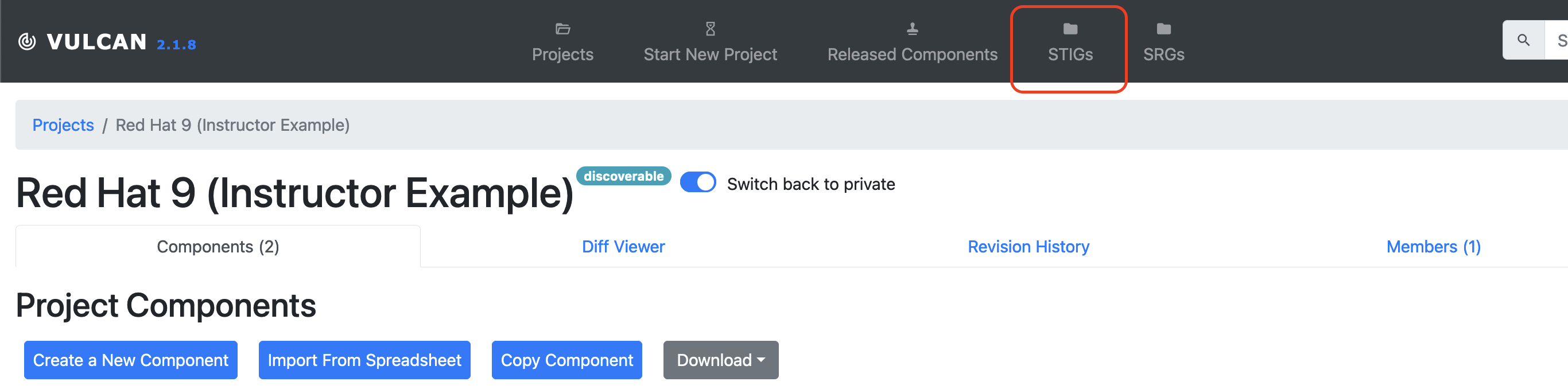Click the Vulcan logo icon

tap(27, 41)
